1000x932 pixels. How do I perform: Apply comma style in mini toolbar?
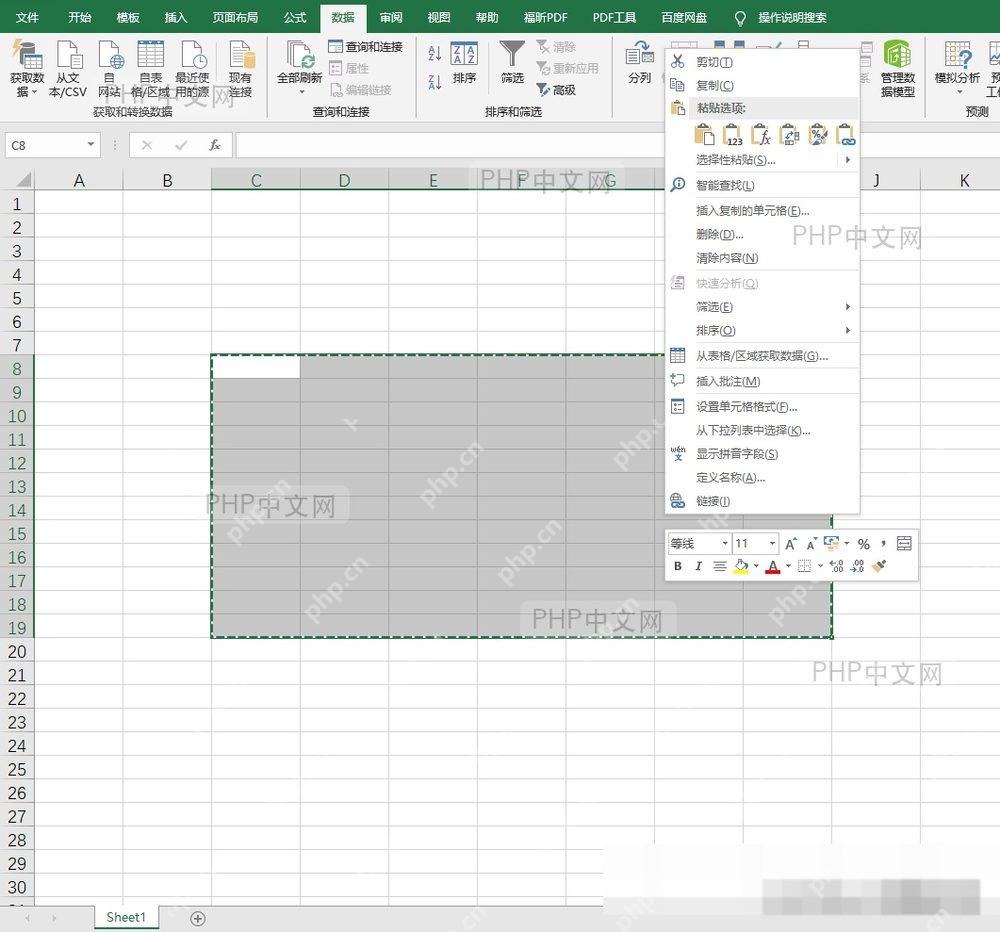883,544
